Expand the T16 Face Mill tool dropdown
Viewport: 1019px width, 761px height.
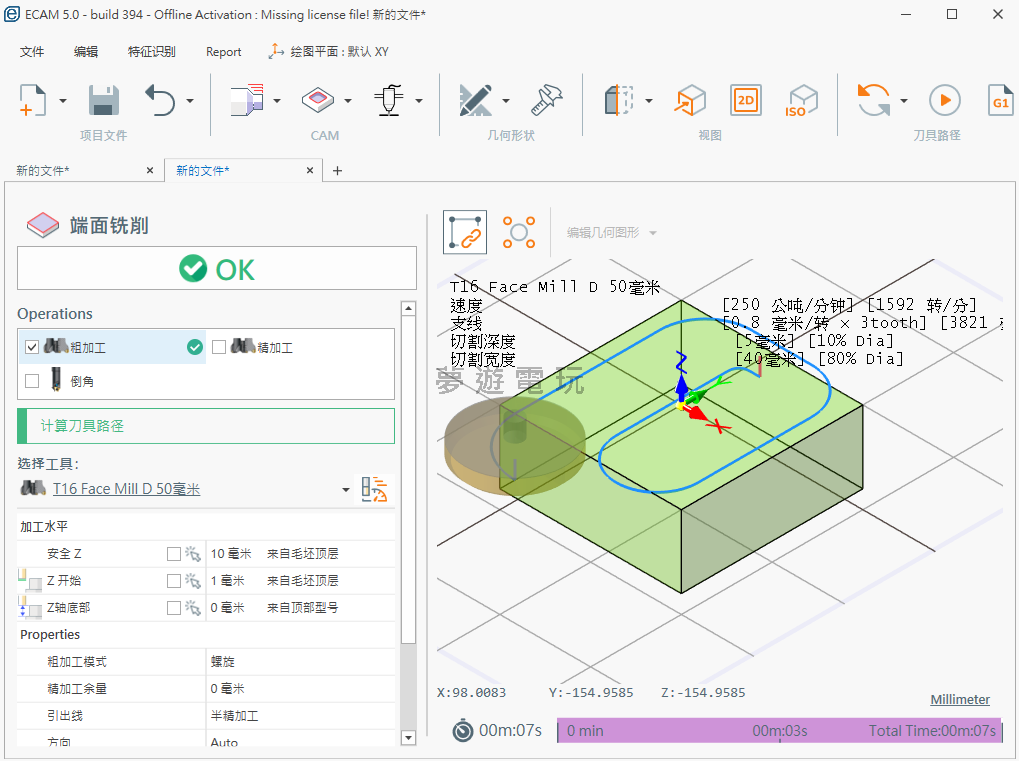346,490
